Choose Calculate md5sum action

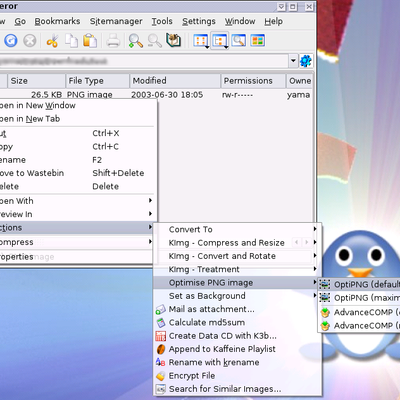[237, 323]
